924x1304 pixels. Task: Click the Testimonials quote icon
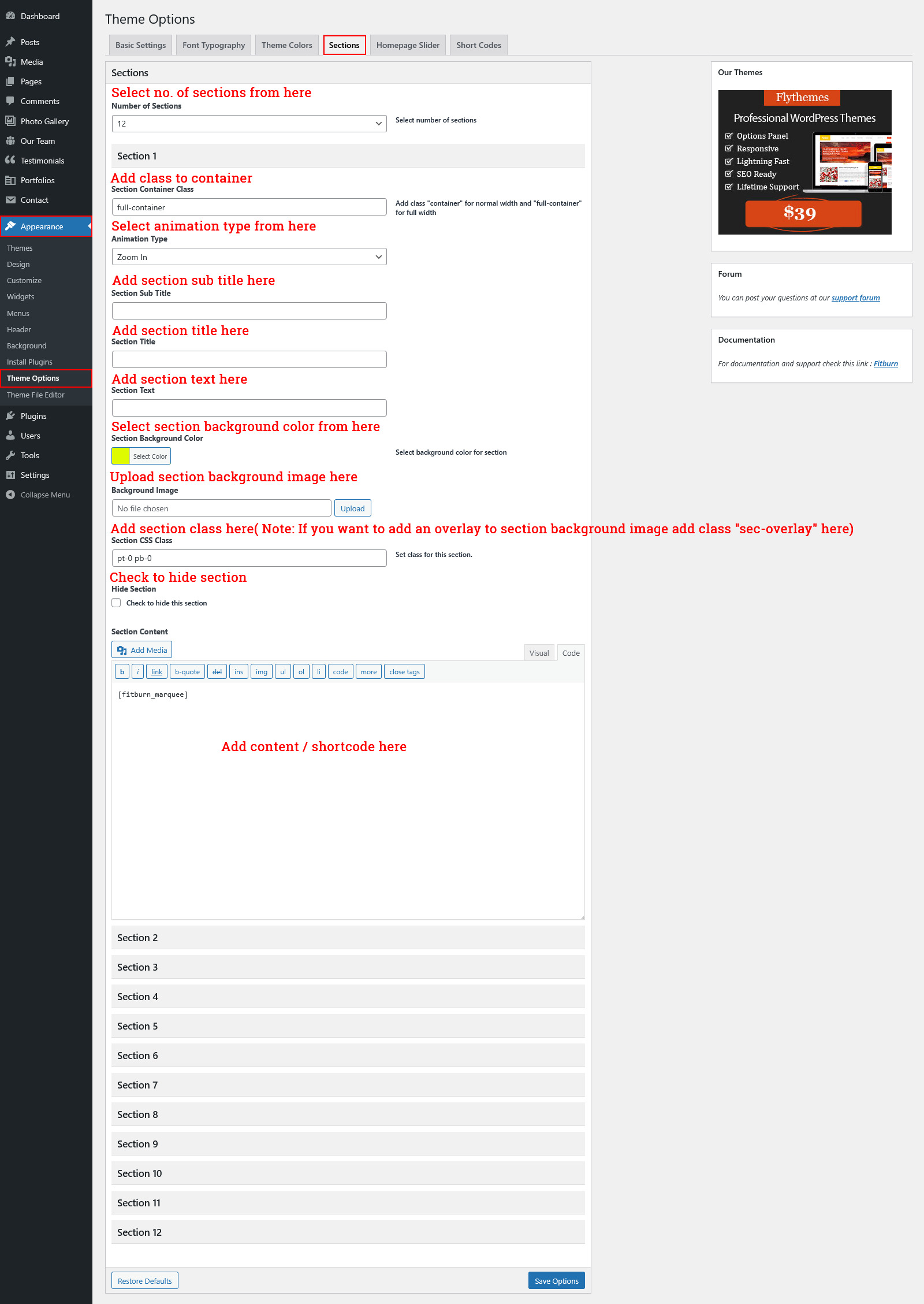(10, 161)
